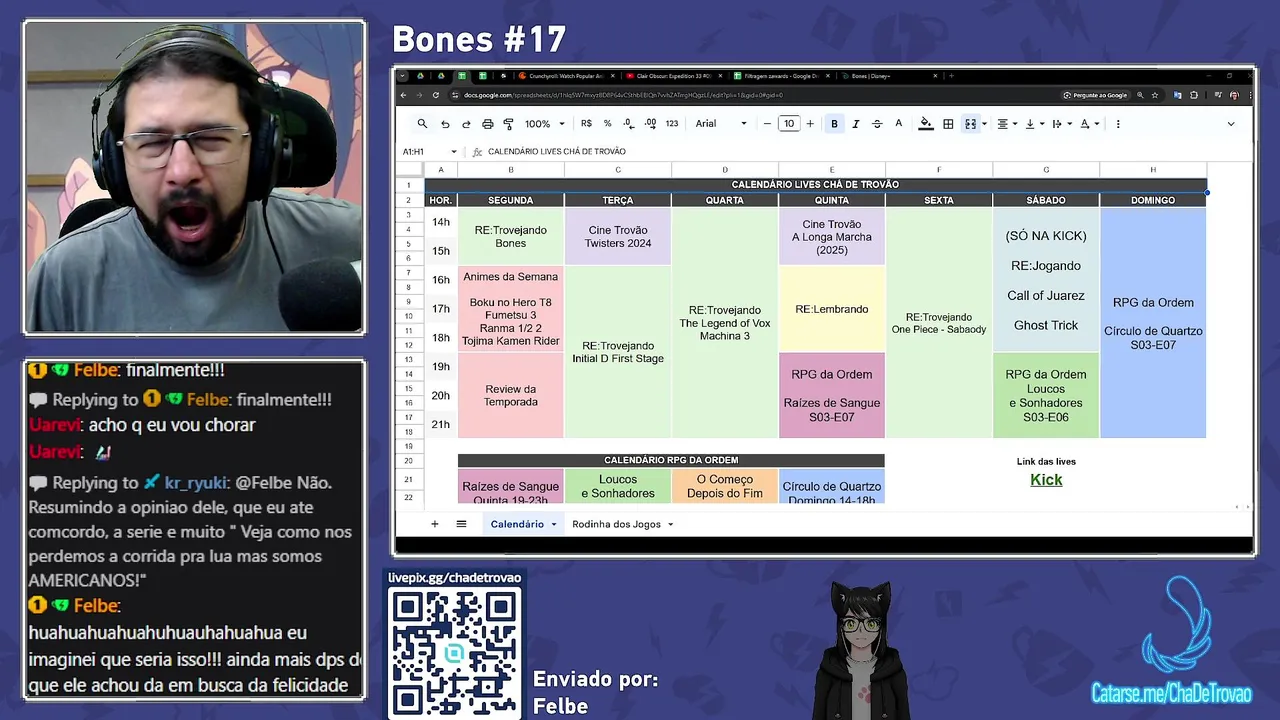Open merge type dropdown arrow
Image resolution: width=1280 pixels, height=720 pixels.
(x=984, y=124)
